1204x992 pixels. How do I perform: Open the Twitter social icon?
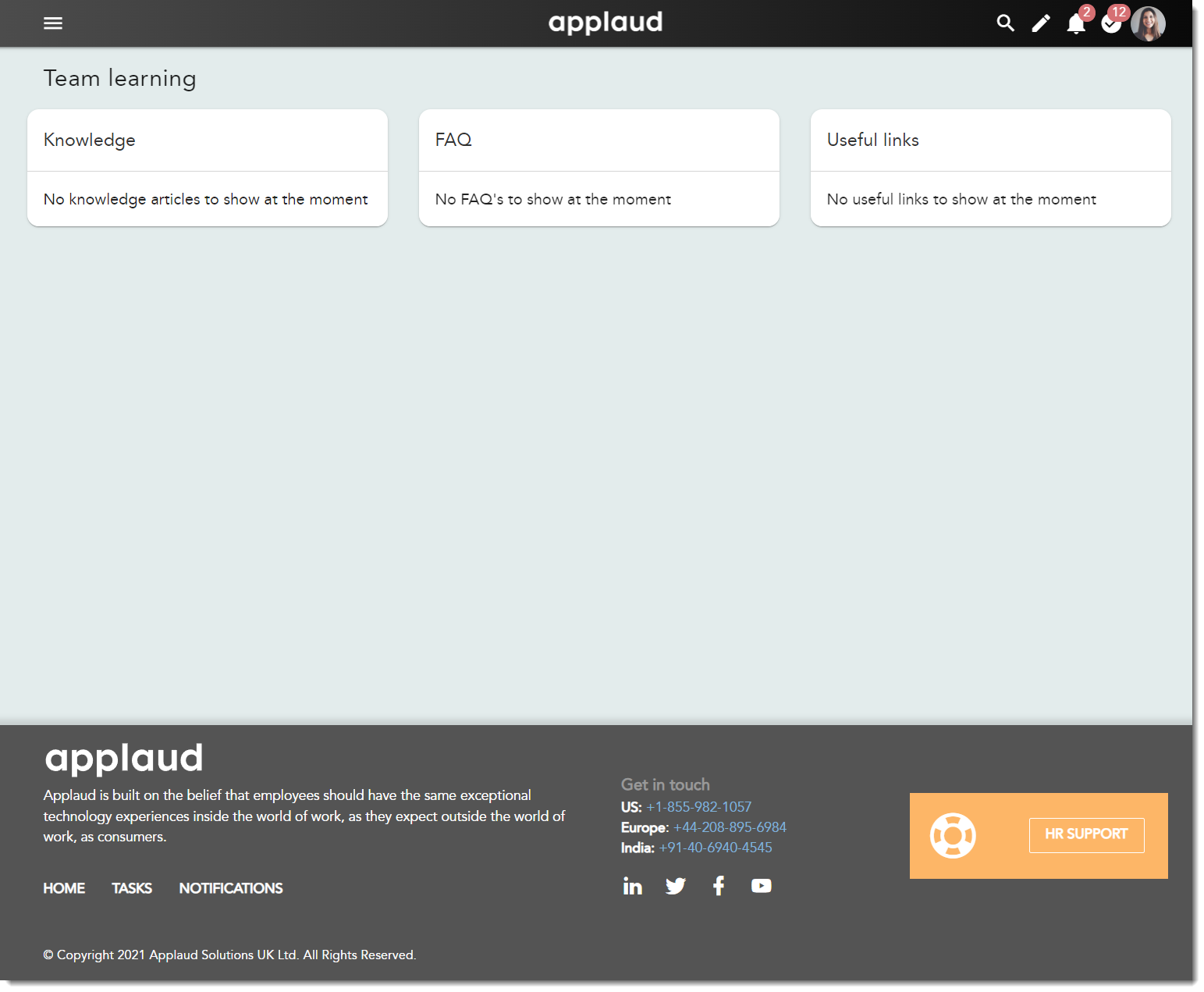[676, 886]
